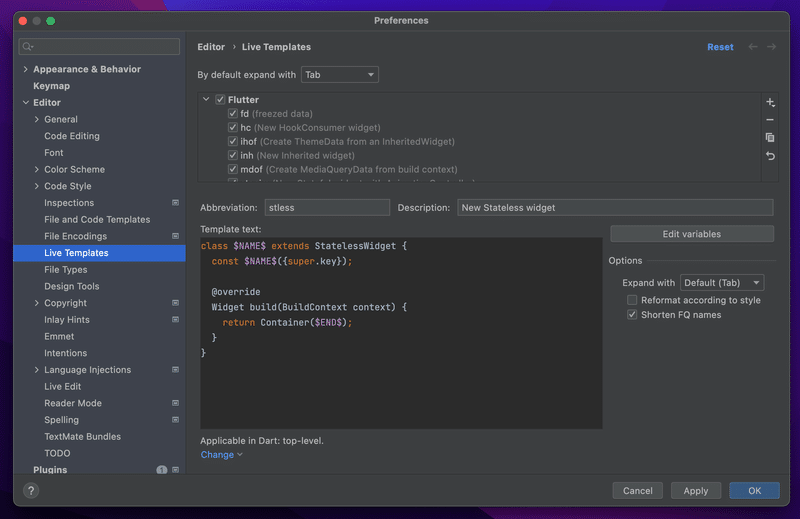Click the search magnifier icon
The image size is (800, 519).
[x=28, y=46]
